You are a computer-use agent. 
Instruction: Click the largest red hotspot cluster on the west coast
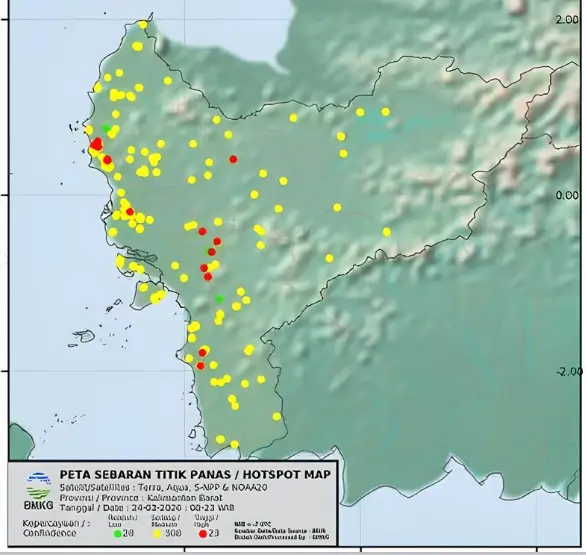point(97,144)
